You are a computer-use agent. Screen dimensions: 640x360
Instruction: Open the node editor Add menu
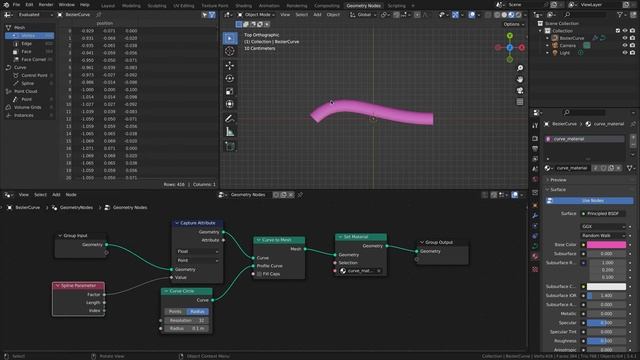click(56, 195)
